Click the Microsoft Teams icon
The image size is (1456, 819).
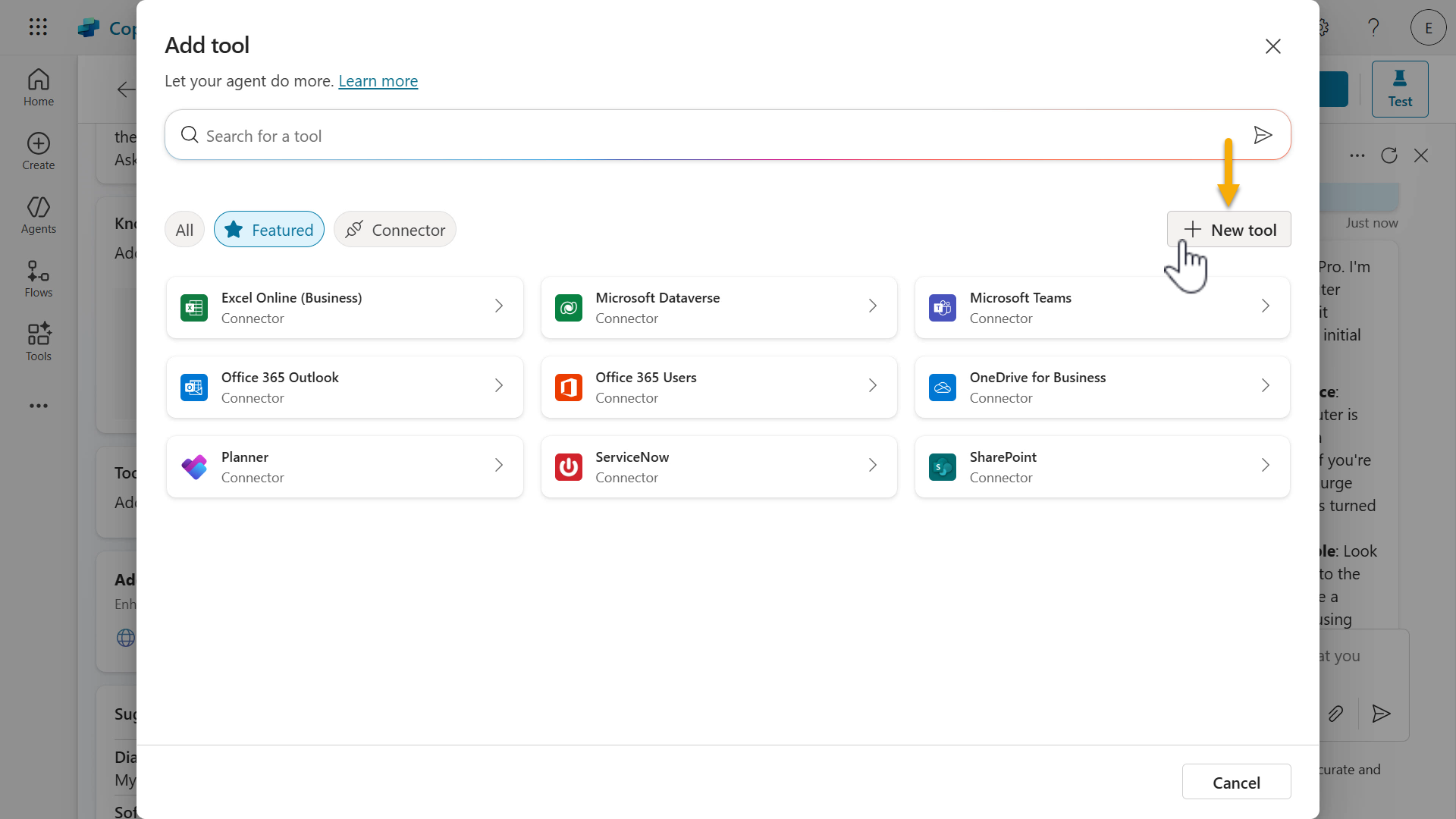(x=943, y=308)
